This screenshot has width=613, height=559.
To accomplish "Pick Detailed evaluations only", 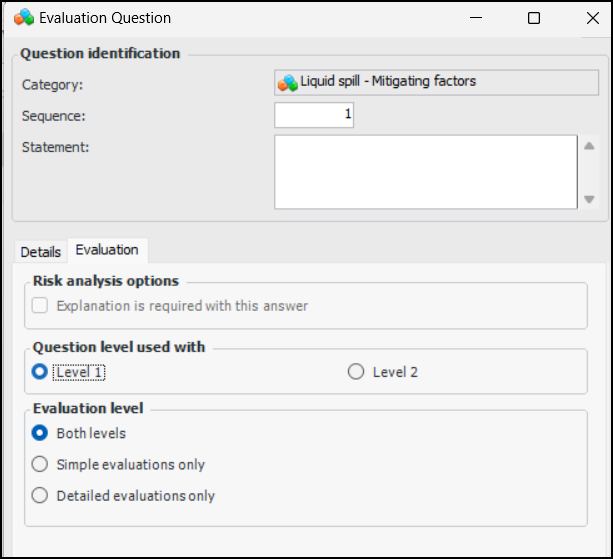I will 41,495.
